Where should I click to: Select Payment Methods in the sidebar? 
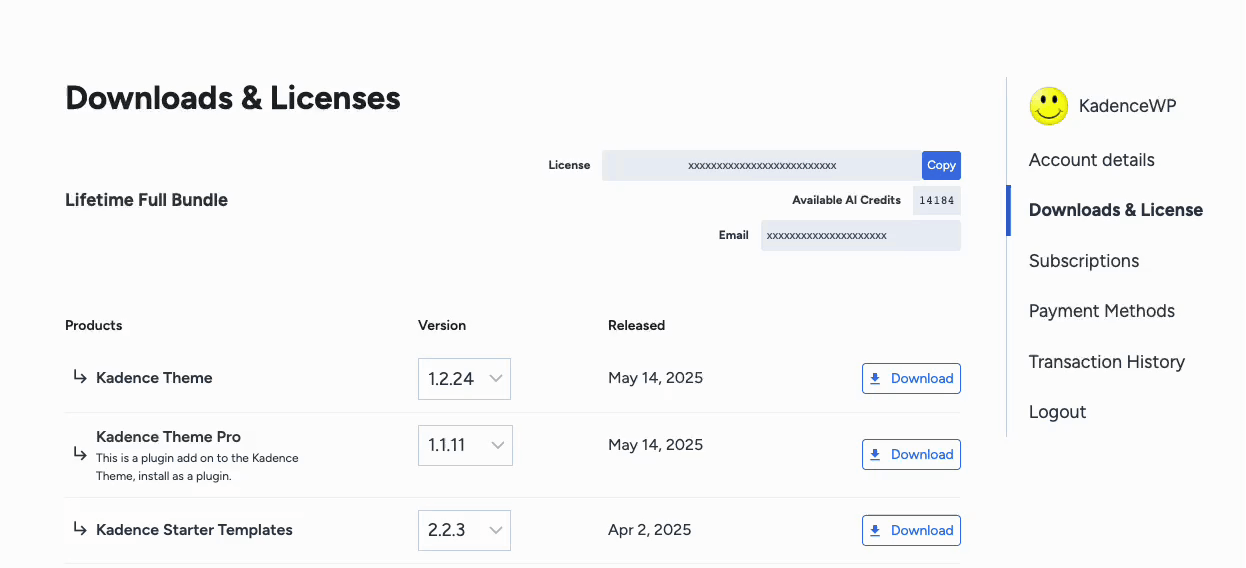pyautogui.click(x=1101, y=311)
